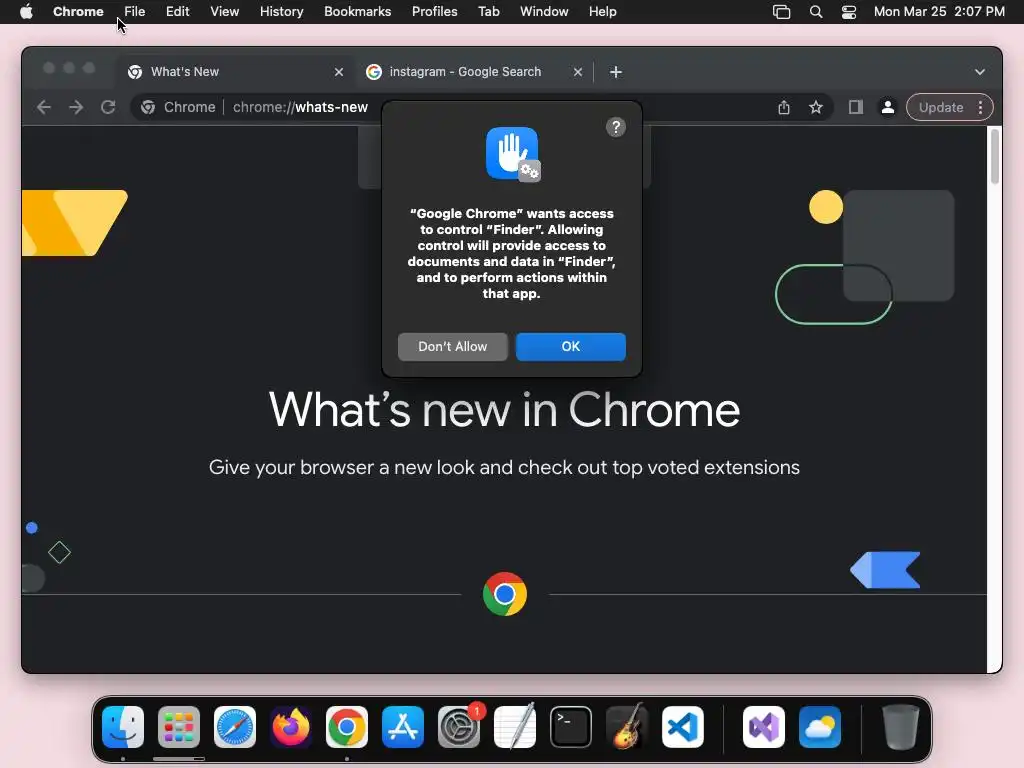Image resolution: width=1024 pixels, height=768 pixels.
Task: Click the What's new in Chrome heading
Action: (504, 410)
